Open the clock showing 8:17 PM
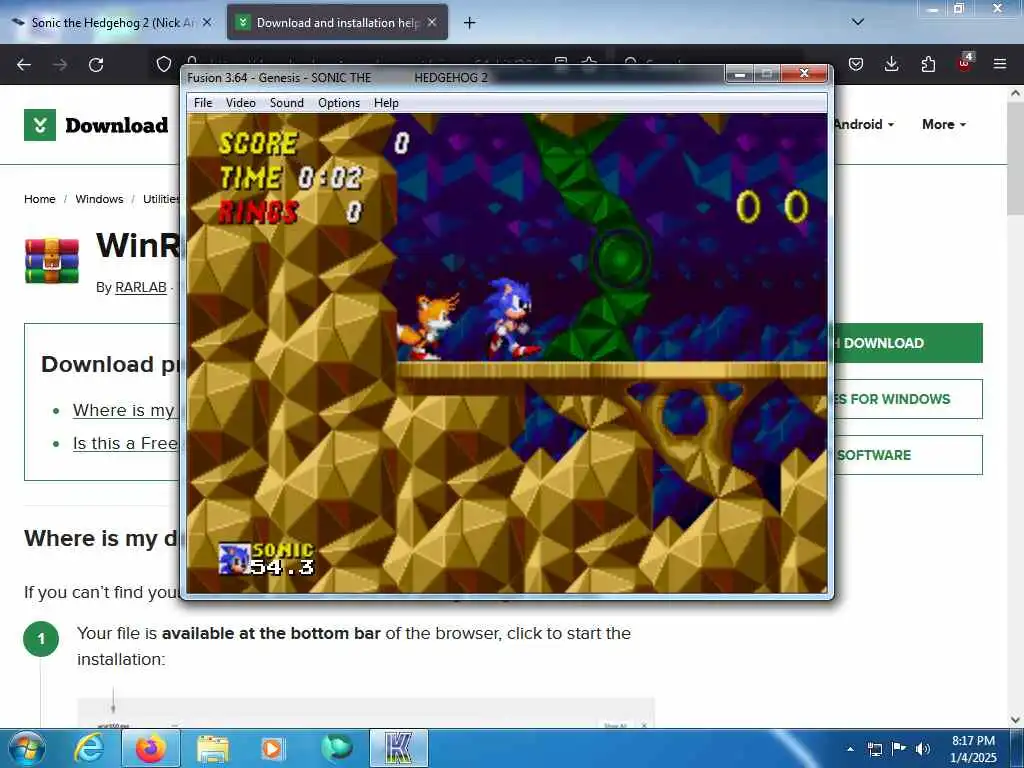This screenshot has height=768, width=1024. (973, 749)
